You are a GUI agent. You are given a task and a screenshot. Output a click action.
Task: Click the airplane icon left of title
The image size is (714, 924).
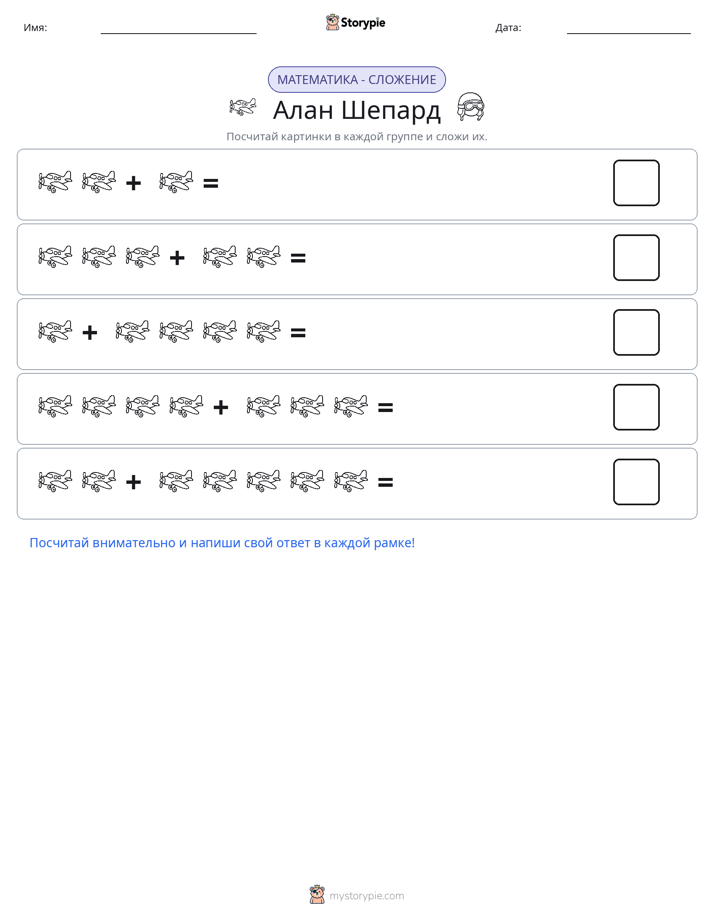point(243,107)
